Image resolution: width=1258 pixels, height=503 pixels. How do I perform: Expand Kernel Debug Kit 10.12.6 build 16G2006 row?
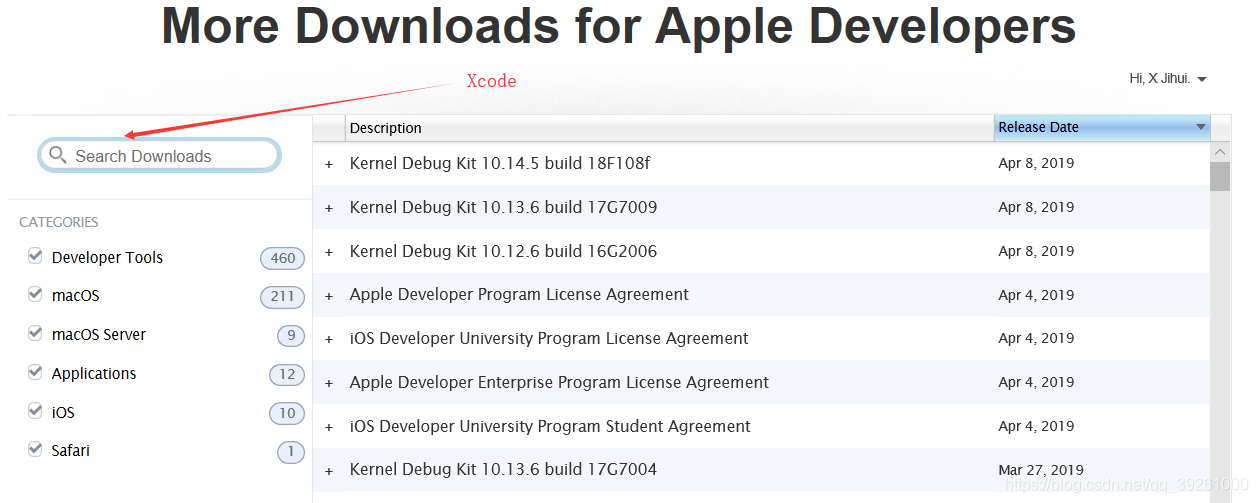point(329,252)
